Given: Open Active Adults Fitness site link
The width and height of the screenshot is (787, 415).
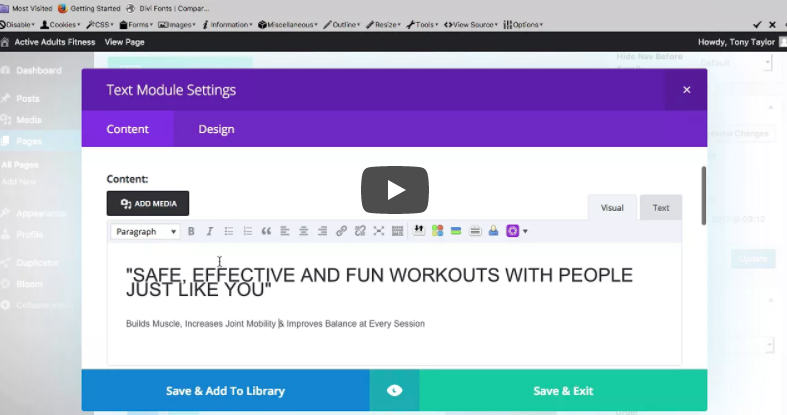Looking at the screenshot, I should (55, 42).
